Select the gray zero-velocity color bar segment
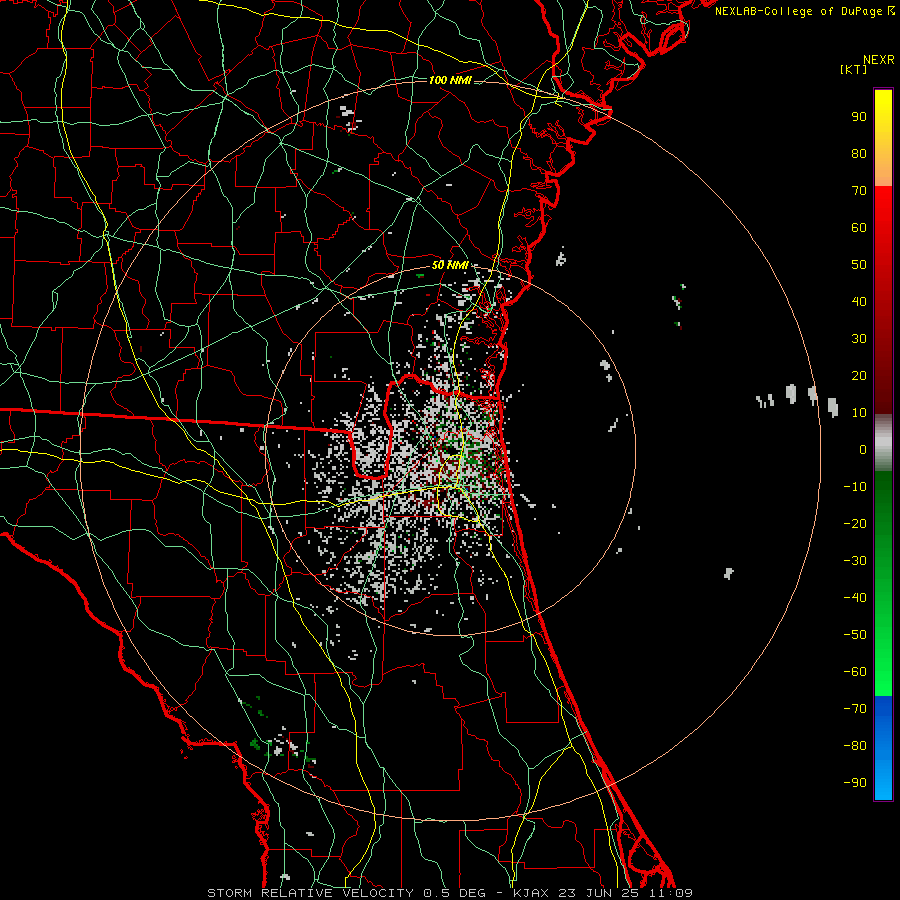This screenshot has width=900, height=900. pyautogui.click(x=883, y=443)
